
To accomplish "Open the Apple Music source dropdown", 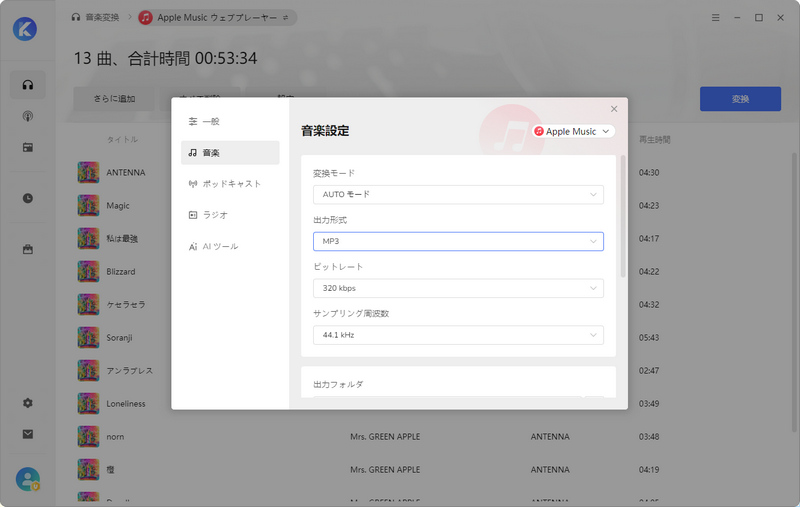I will click(x=573, y=131).
